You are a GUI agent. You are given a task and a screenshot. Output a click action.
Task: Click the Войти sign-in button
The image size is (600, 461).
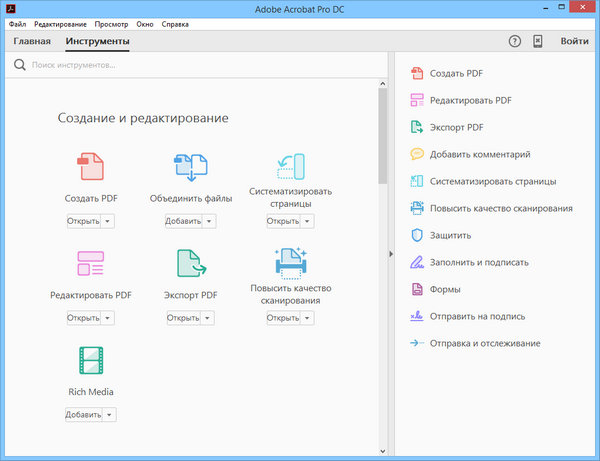(x=574, y=41)
